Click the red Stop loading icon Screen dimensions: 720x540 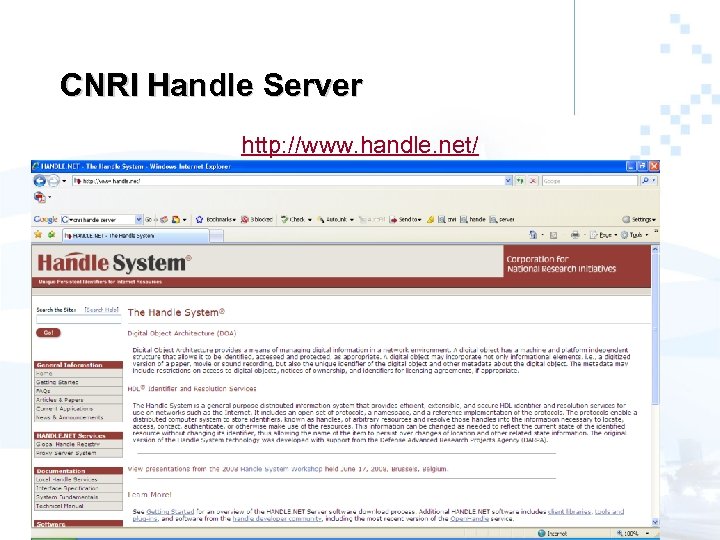pos(533,181)
